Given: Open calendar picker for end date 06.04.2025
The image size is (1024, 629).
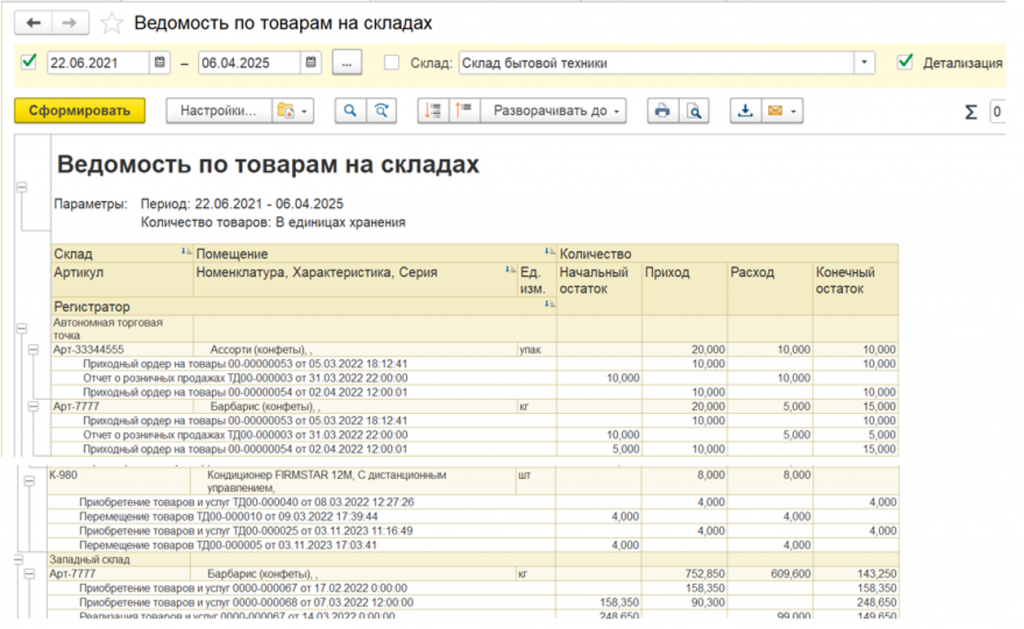Looking at the screenshot, I should 312,63.
